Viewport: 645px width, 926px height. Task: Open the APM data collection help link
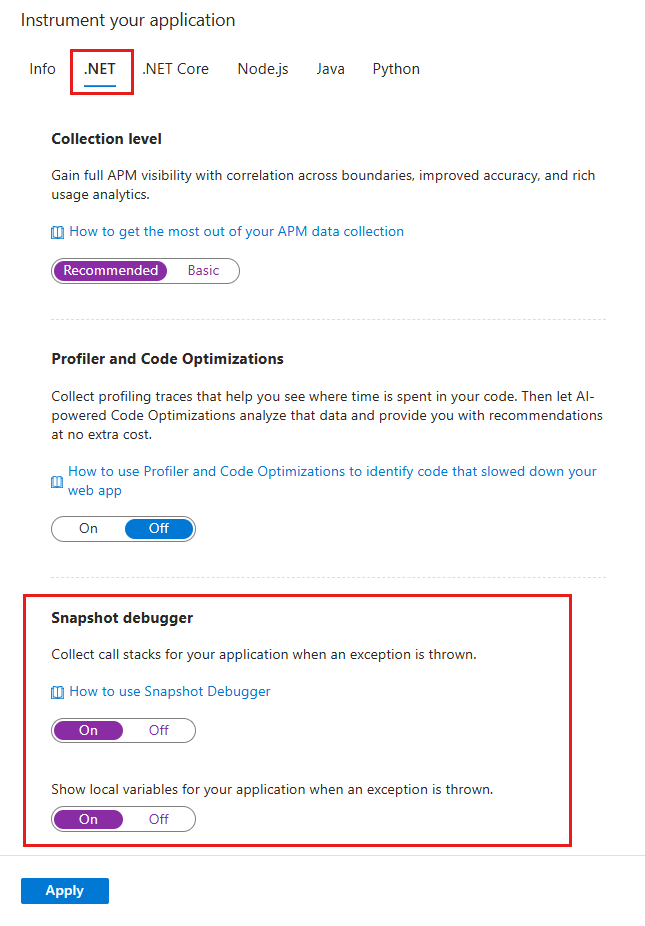coord(237,231)
